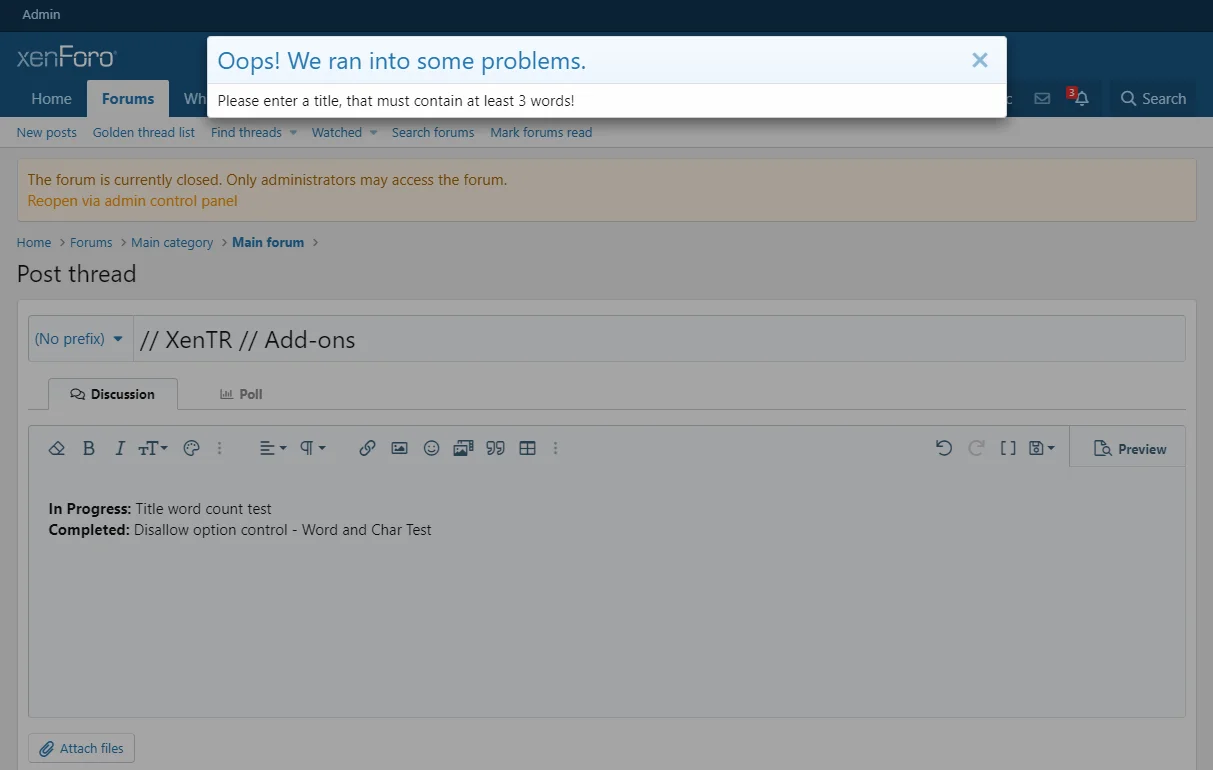Toggle BB code mode brackets icon
The width and height of the screenshot is (1213, 770).
(1008, 448)
